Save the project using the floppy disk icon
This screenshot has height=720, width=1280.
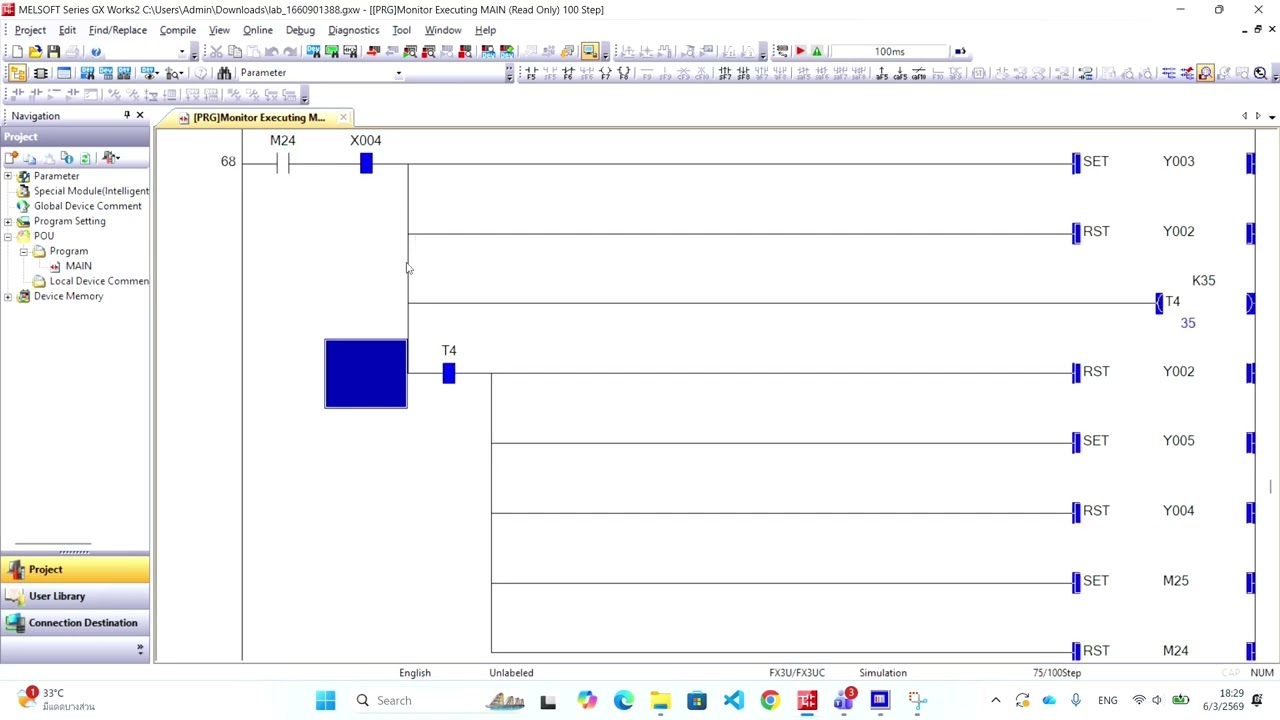(53, 51)
